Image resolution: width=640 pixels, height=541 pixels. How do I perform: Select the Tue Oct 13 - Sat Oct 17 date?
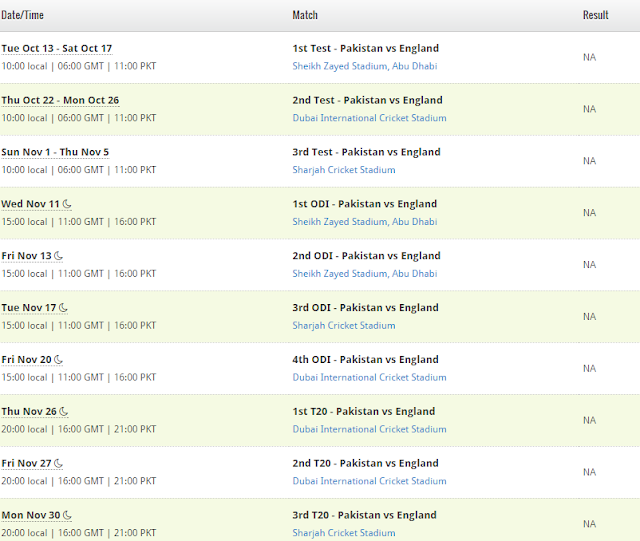pos(57,48)
